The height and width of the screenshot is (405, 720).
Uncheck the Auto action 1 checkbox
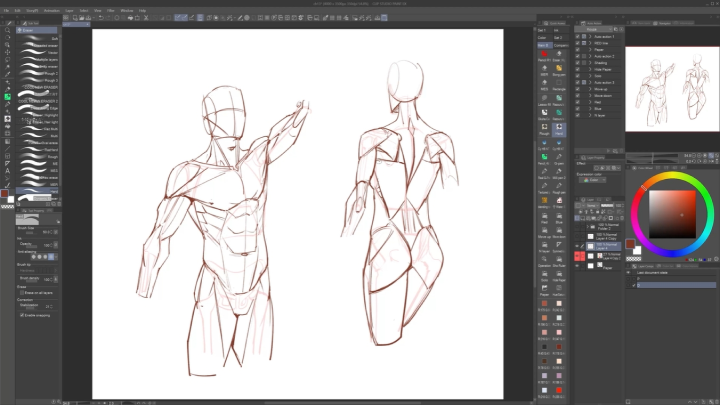[578, 36]
